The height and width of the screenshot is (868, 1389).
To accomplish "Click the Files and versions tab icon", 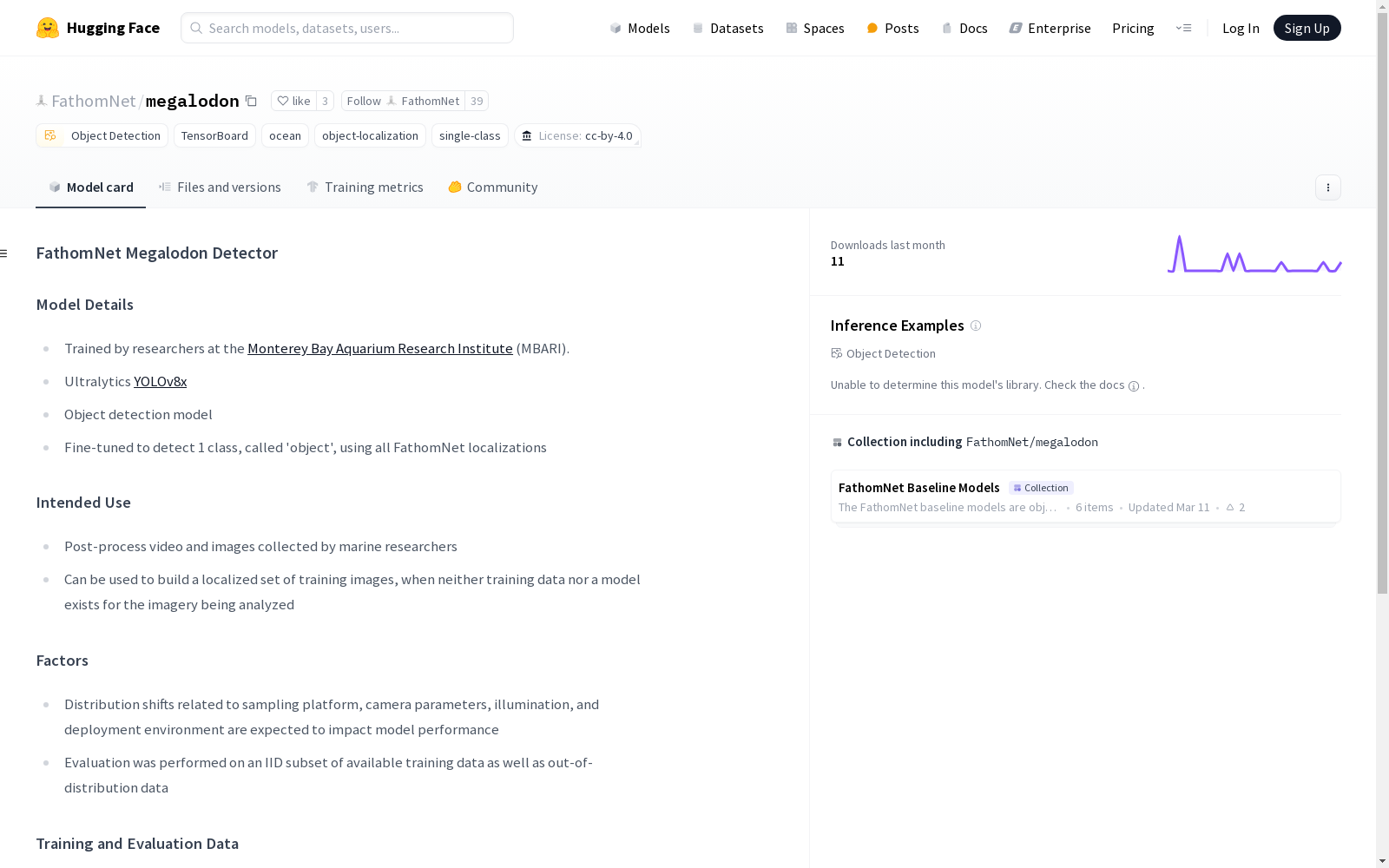I will [x=165, y=187].
